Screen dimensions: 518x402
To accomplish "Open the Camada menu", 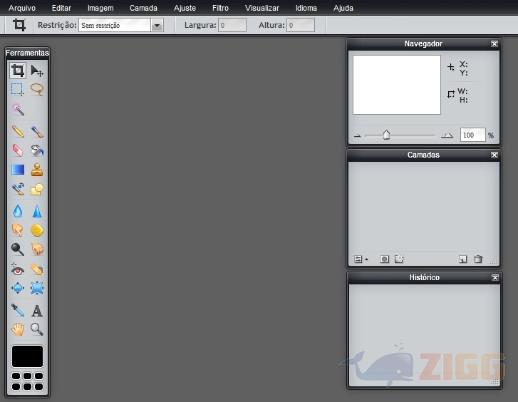I will point(143,8).
